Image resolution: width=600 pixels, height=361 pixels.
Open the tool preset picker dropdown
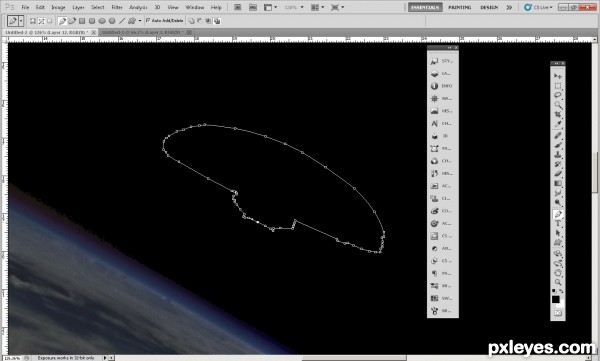(x=21, y=21)
